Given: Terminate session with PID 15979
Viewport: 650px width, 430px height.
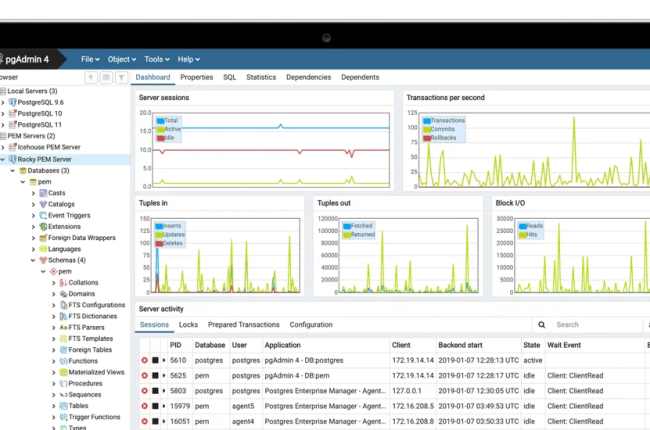Looking at the screenshot, I should pyautogui.click(x=144, y=406).
